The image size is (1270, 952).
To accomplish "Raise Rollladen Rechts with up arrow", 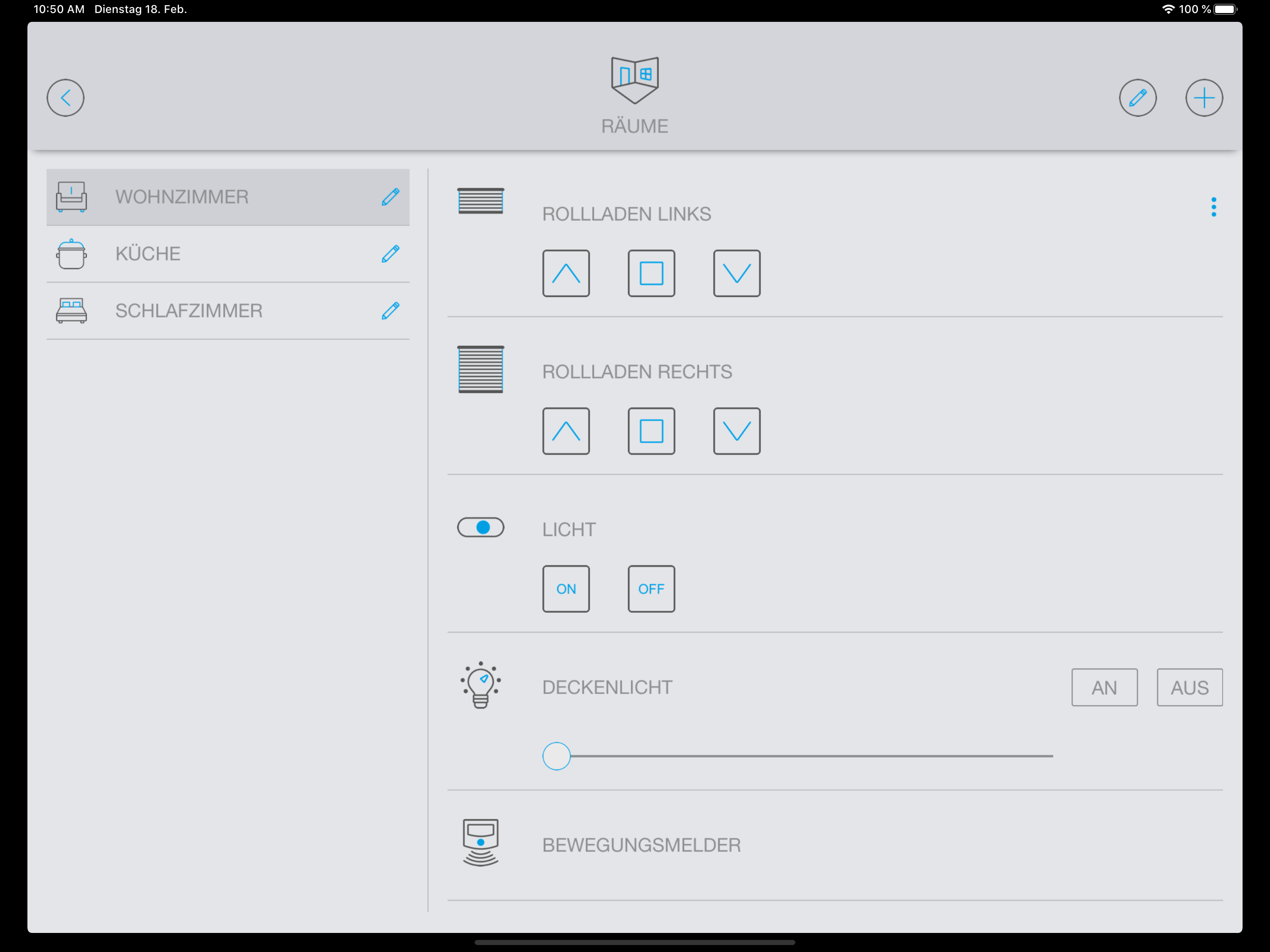I will (566, 431).
